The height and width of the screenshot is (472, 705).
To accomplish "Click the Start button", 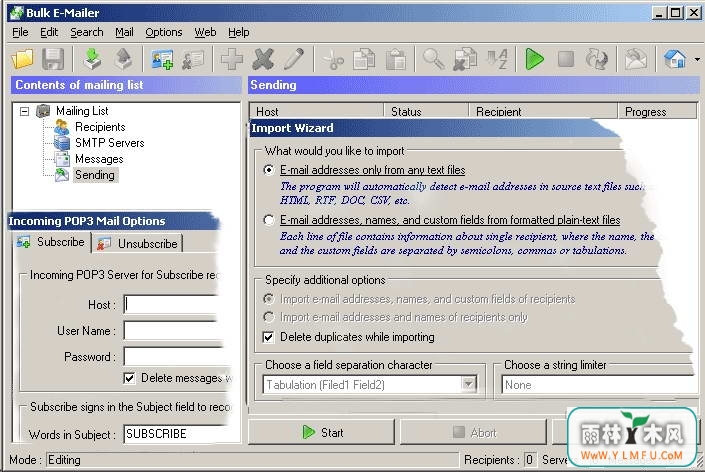I will [x=321, y=432].
